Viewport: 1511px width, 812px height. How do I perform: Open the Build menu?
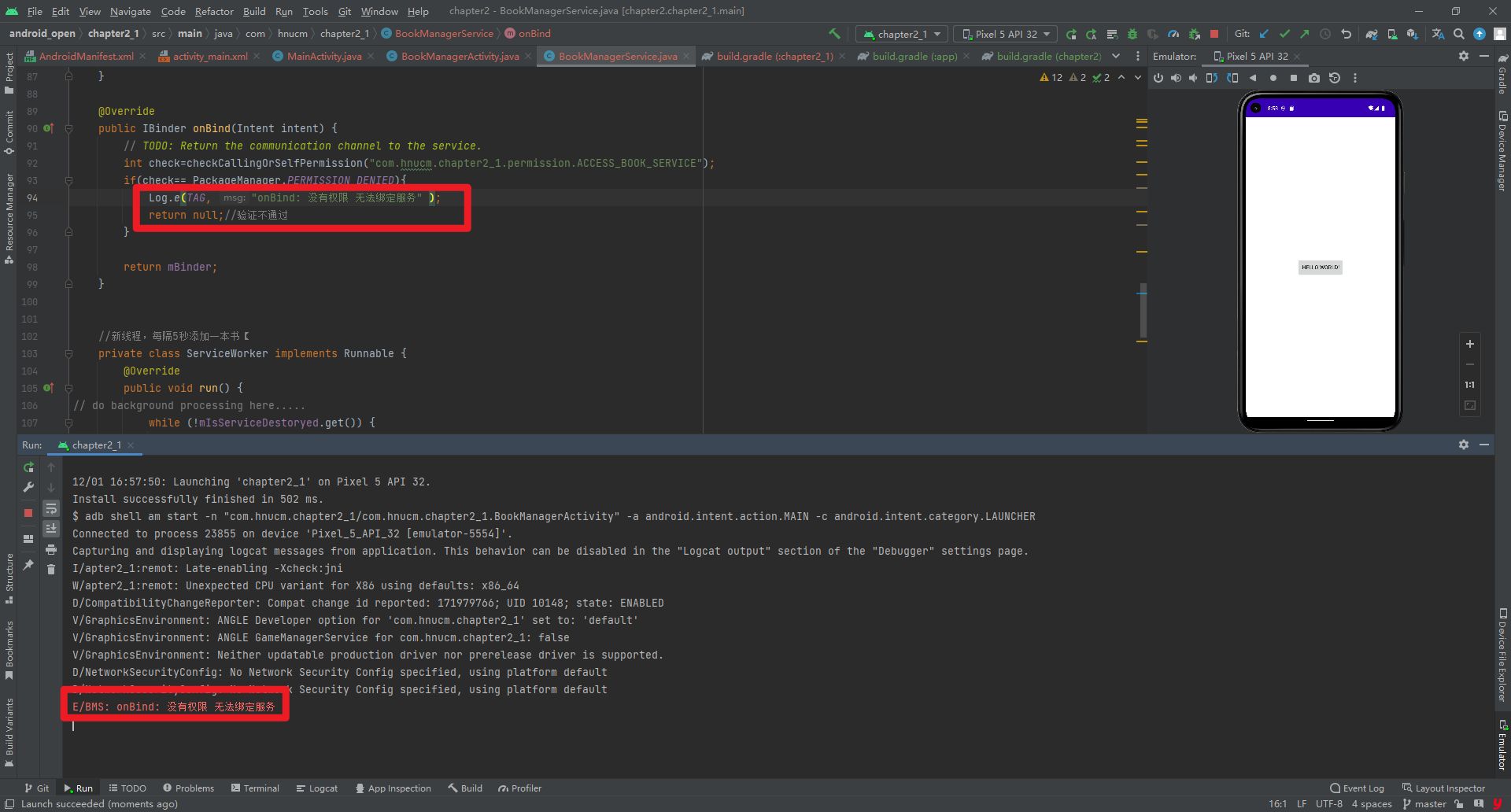click(x=254, y=11)
